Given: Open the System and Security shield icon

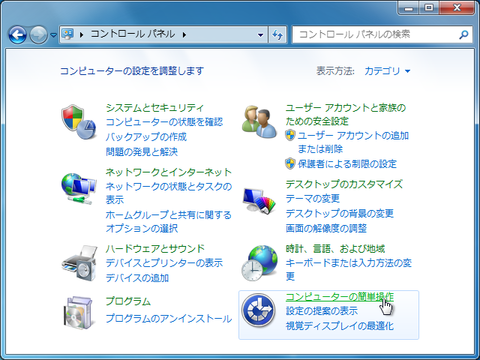Looking at the screenshot, I should pos(79,122).
